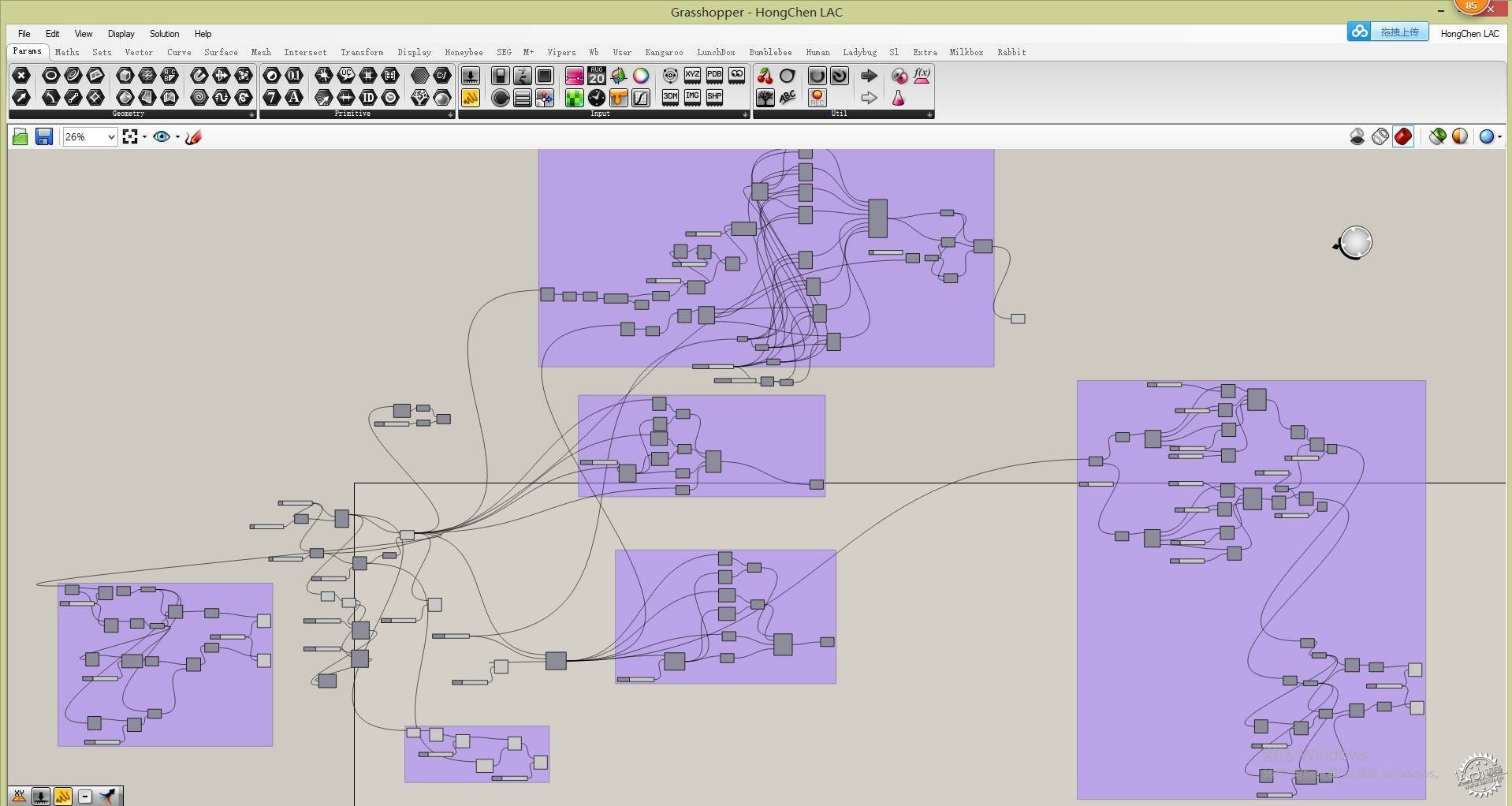The height and width of the screenshot is (806, 1512).
Task: Switch to the Maths tab
Action: click(x=67, y=52)
